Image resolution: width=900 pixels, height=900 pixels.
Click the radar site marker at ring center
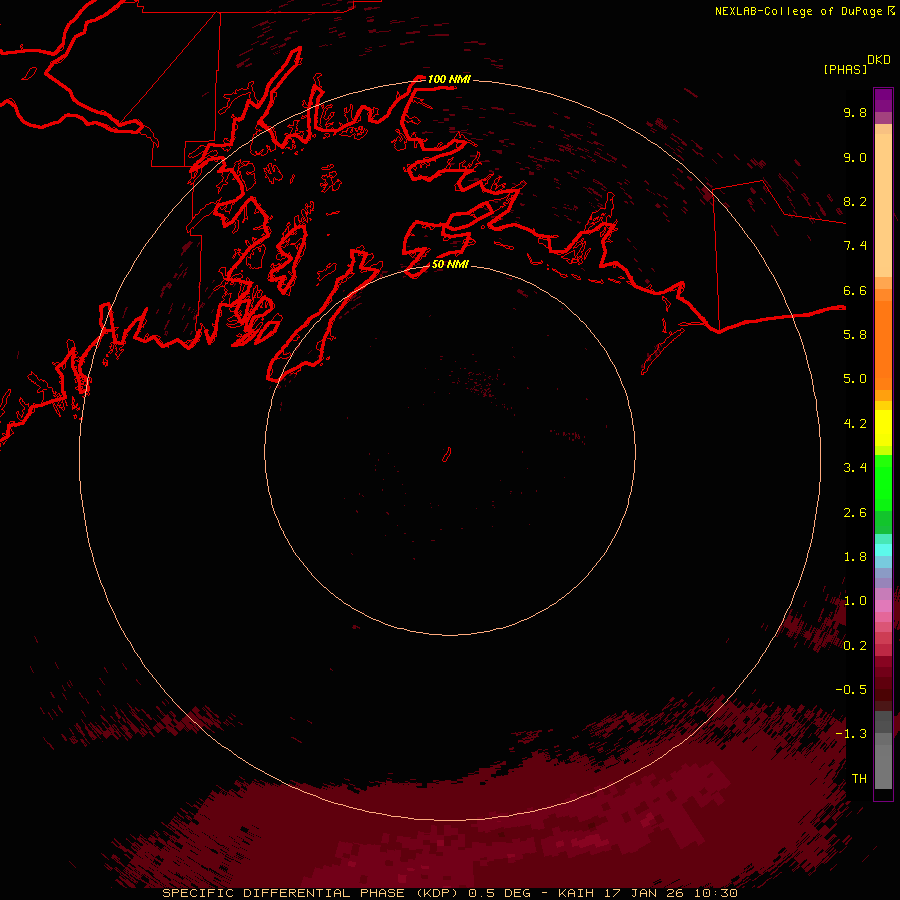click(x=447, y=455)
